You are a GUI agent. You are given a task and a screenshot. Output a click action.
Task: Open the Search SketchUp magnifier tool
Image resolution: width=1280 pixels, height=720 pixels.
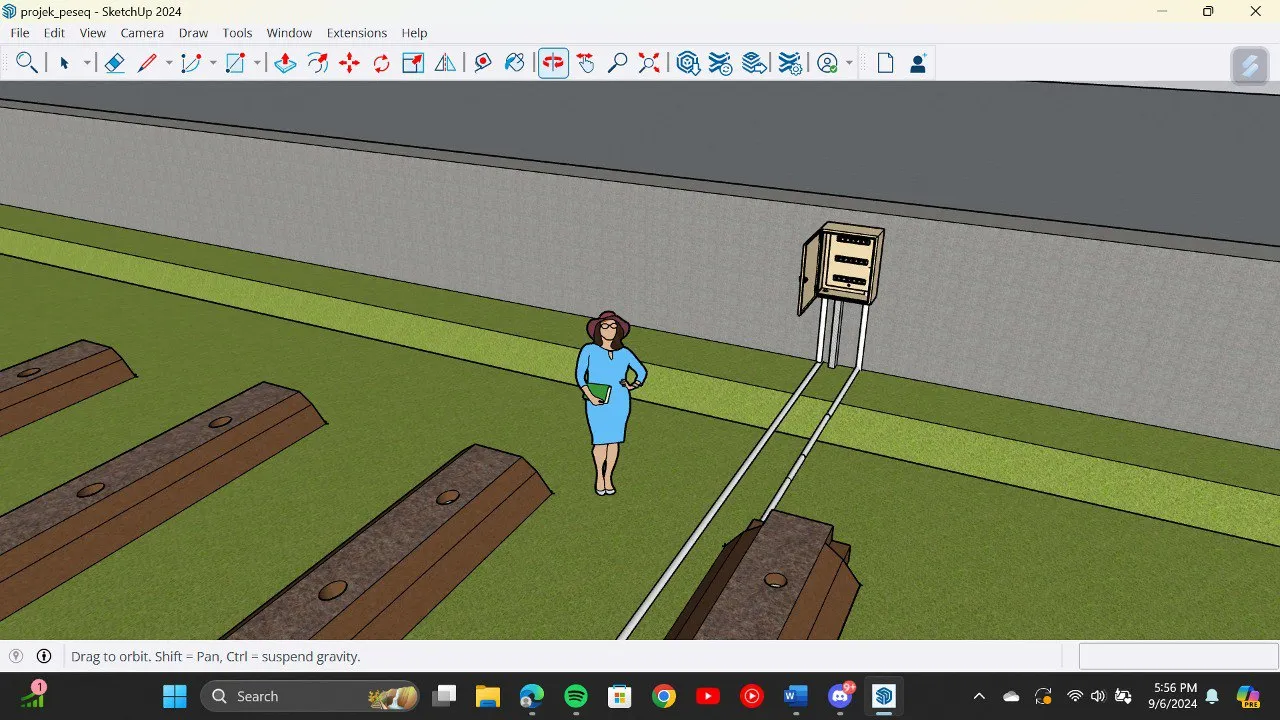coord(27,63)
